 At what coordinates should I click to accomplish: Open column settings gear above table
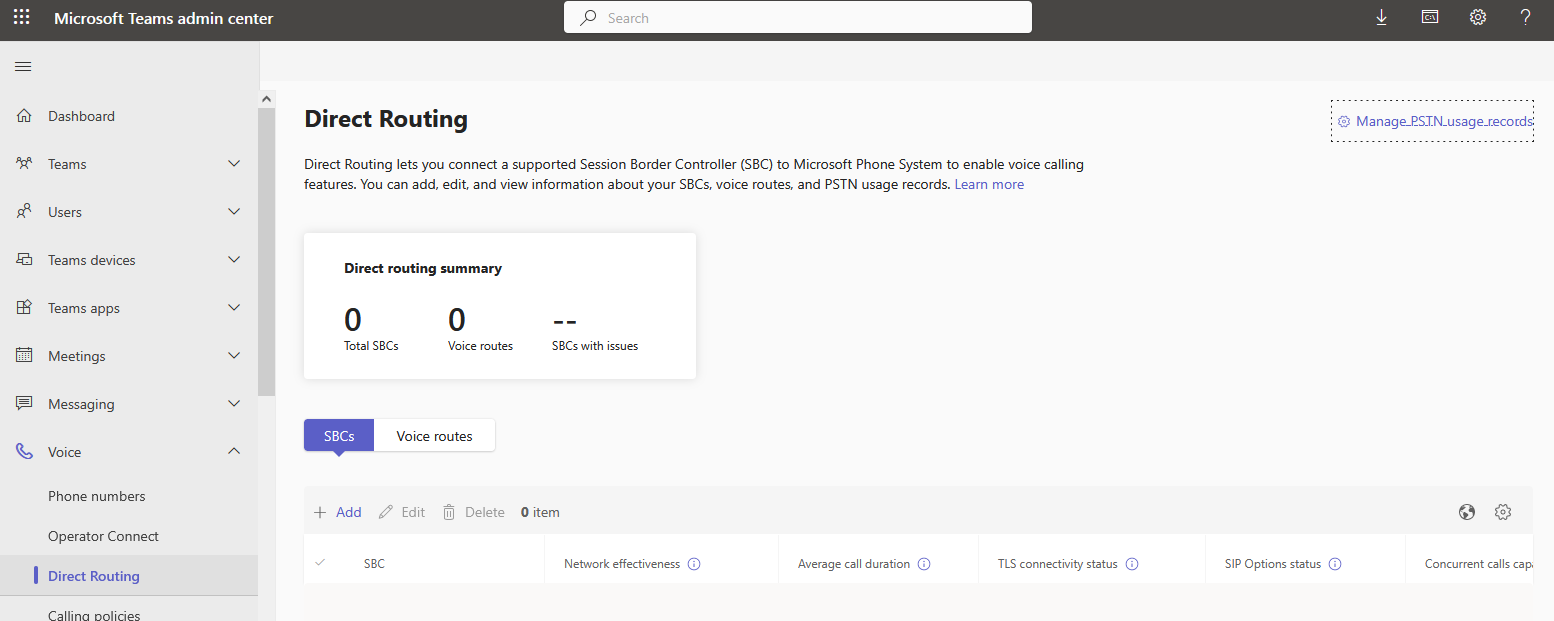point(1503,512)
